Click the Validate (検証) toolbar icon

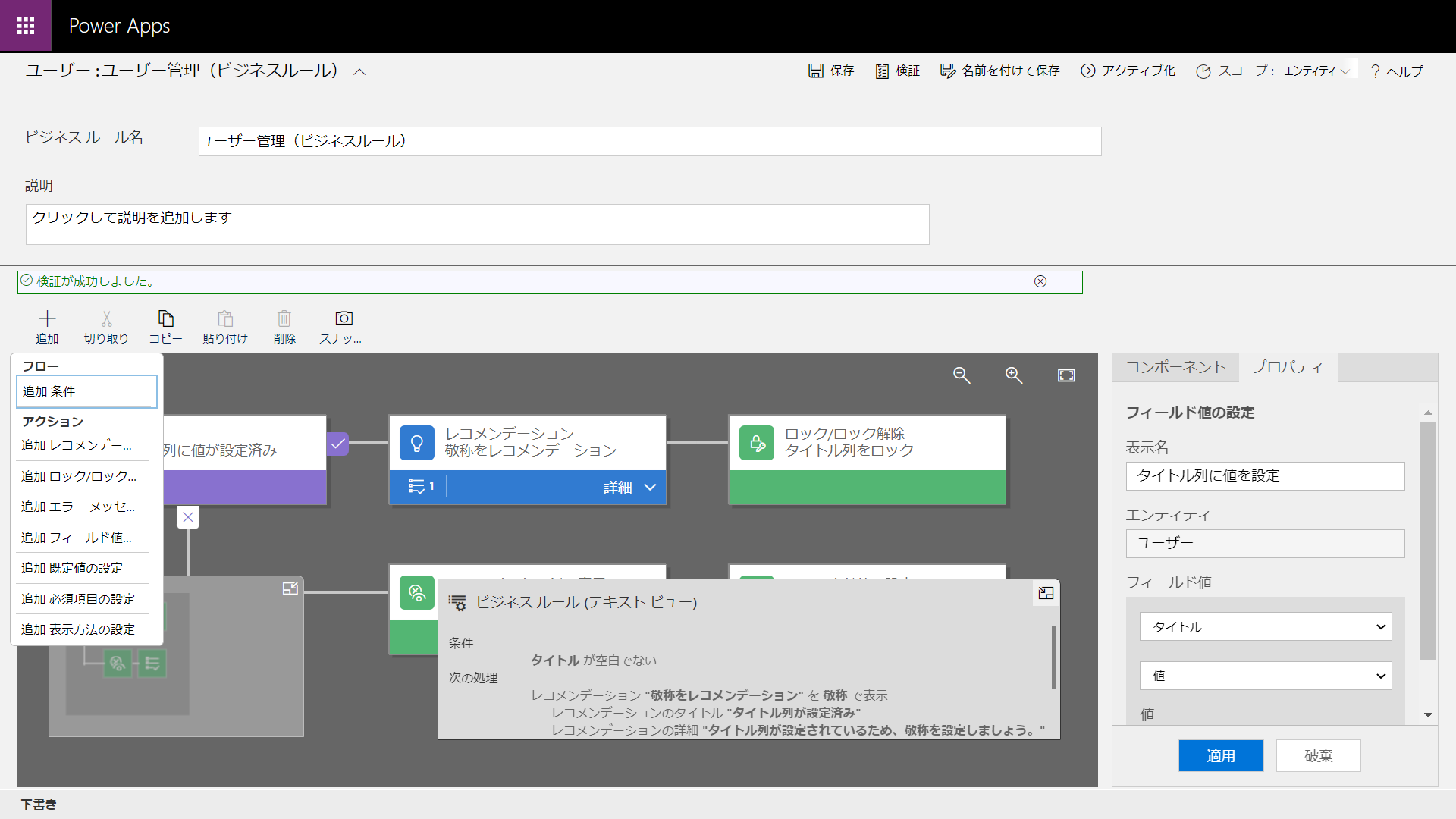(882, 71)
